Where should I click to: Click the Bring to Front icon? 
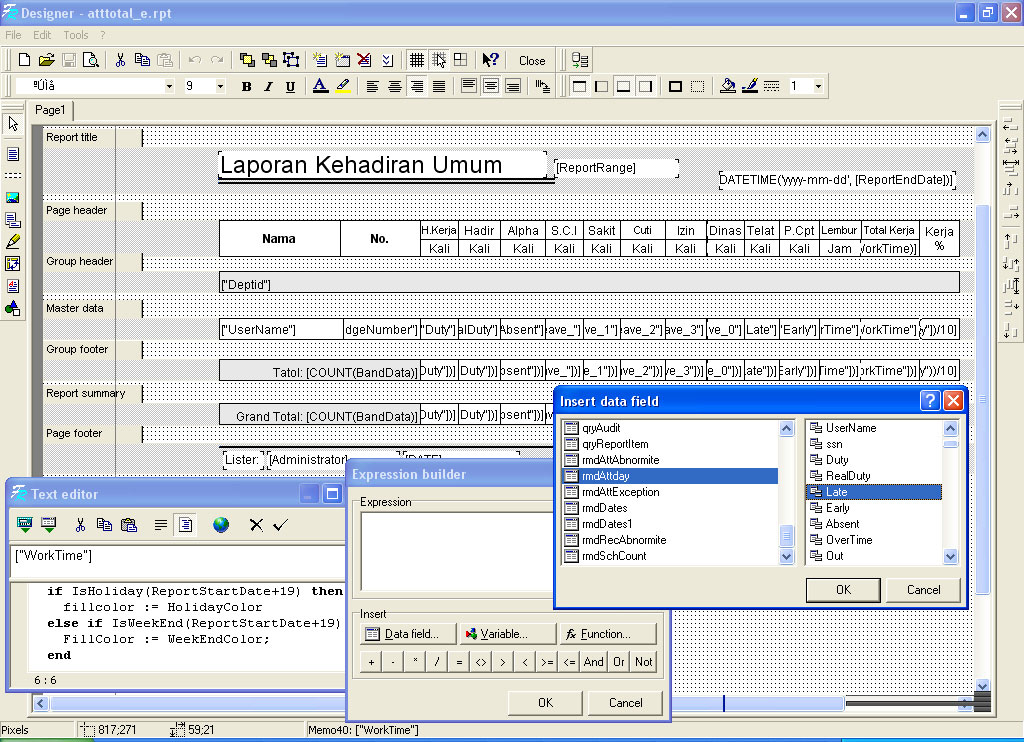click(246, 60)
